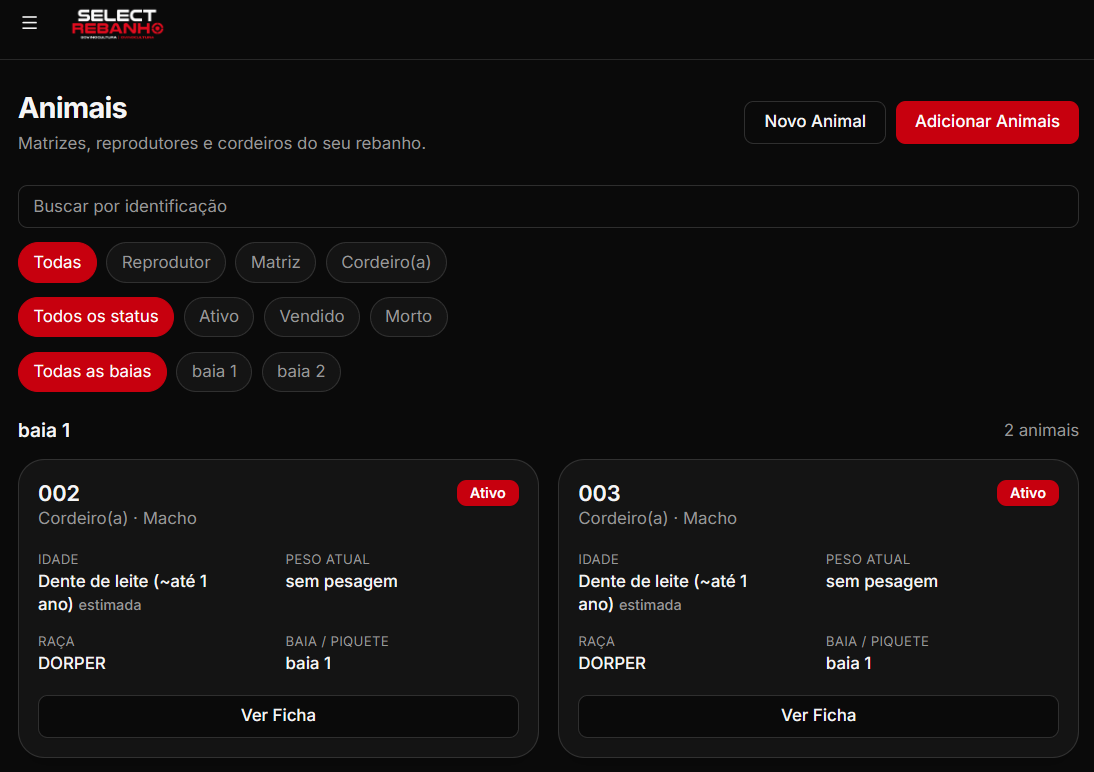1094x772 pixels.
Task: Filter list by baia 2 chip
Action: pos(301,372)
